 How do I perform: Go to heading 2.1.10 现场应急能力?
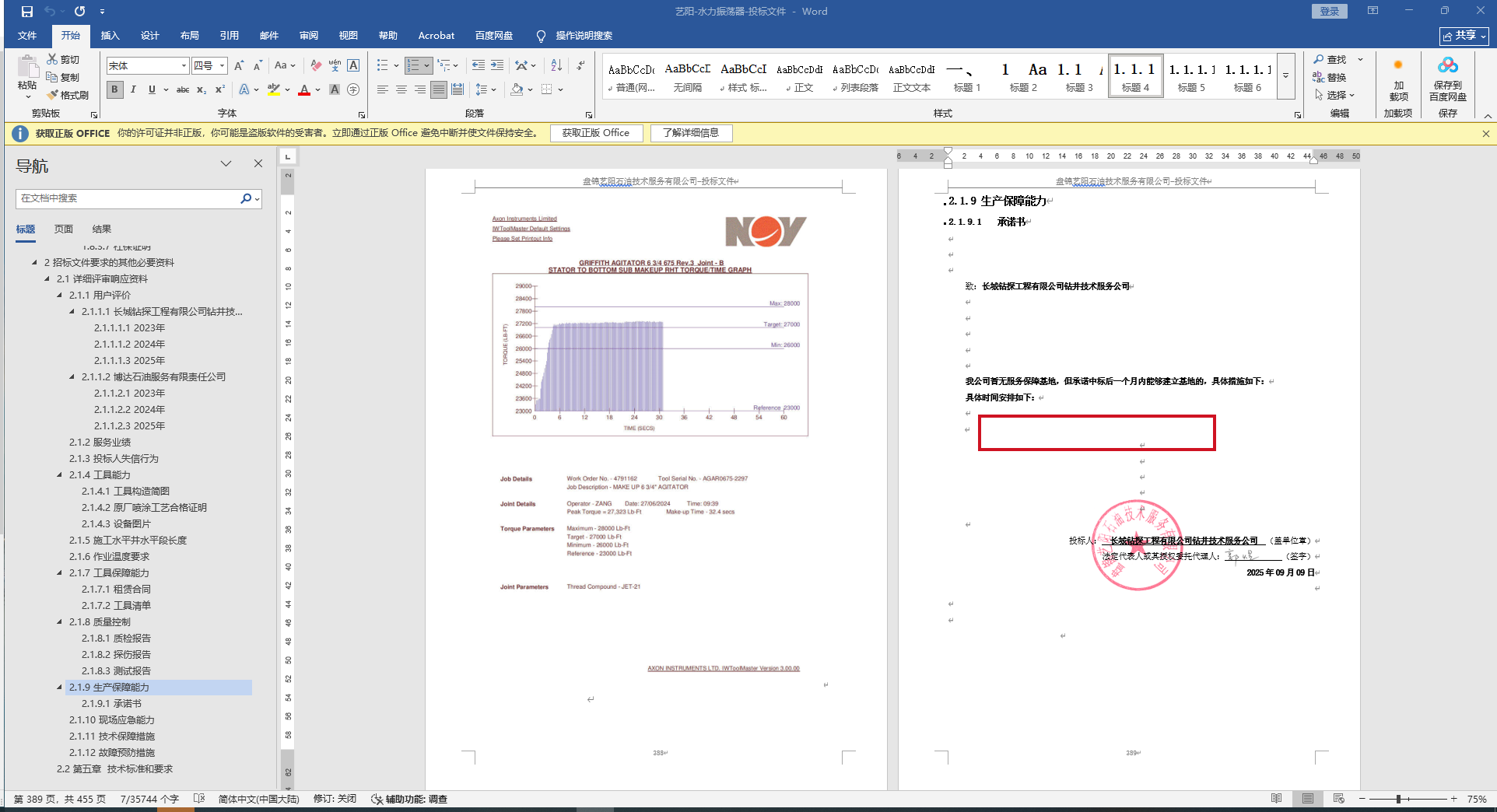pos(112,719)
